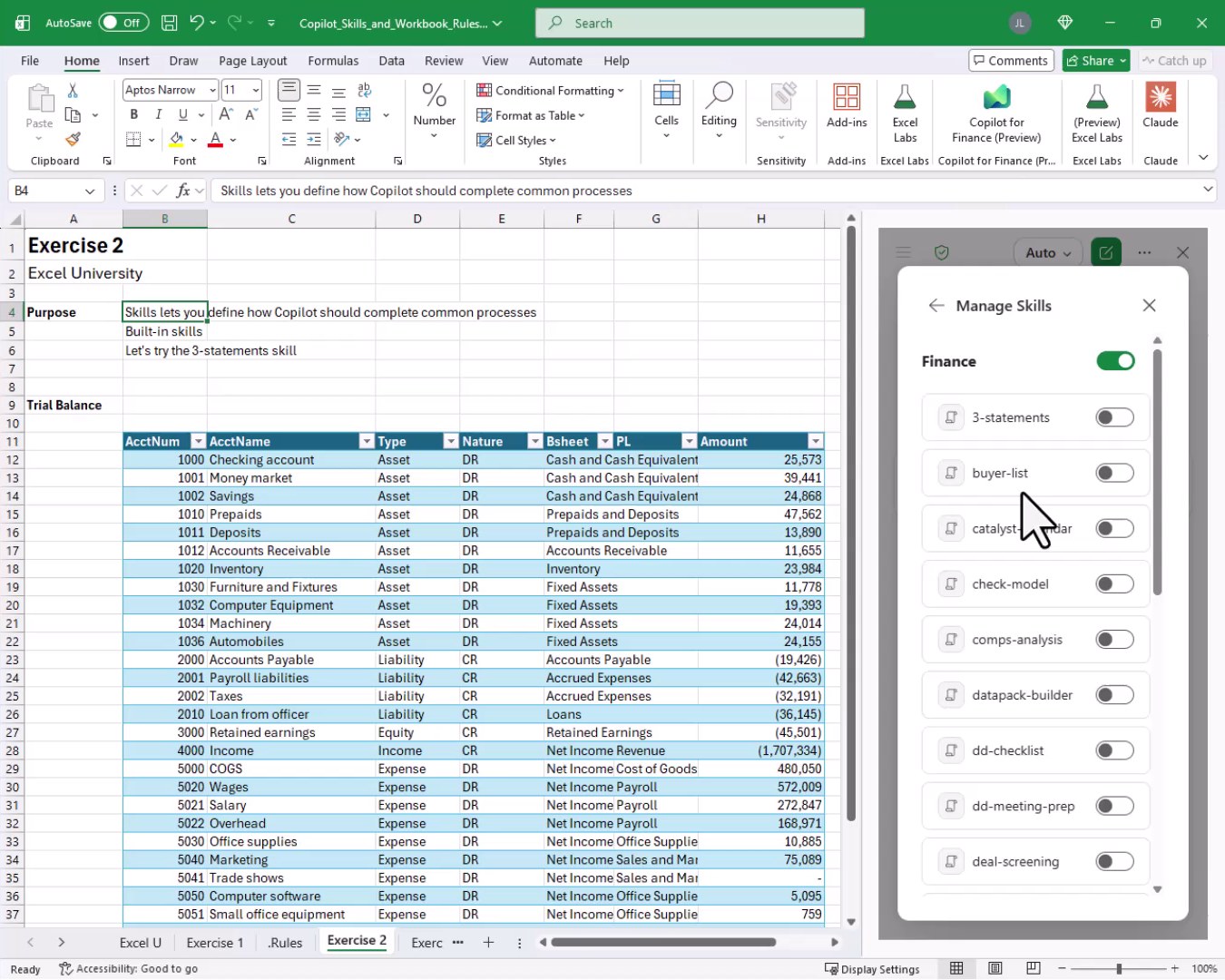The image size is (1225, 980).
Task: Enable the dd-meeting-prep skill toggle
Action: tap(1115, 806)
